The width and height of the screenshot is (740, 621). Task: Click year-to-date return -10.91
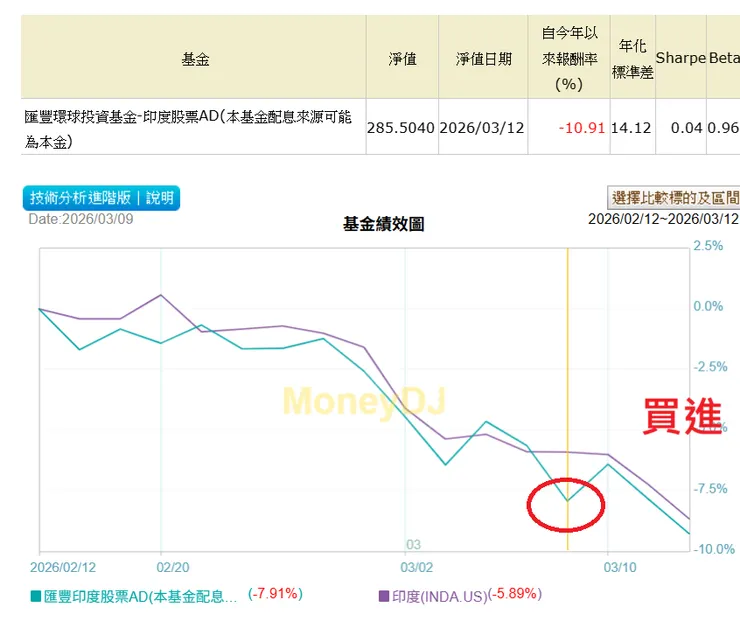(581, 128)
